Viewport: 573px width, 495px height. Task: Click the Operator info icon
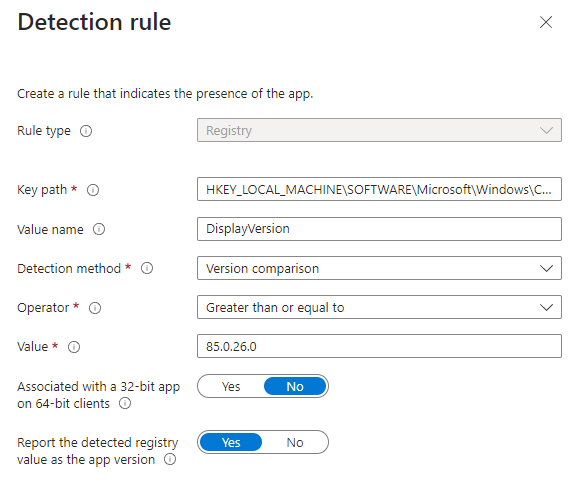(95, 308)
